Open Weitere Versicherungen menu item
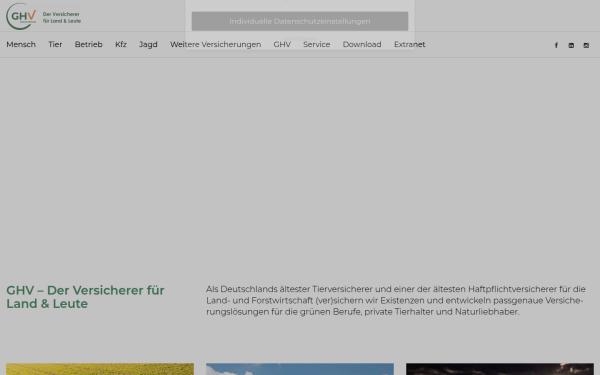The width and height of the screenshot is (600, 375). coord(215,44)
